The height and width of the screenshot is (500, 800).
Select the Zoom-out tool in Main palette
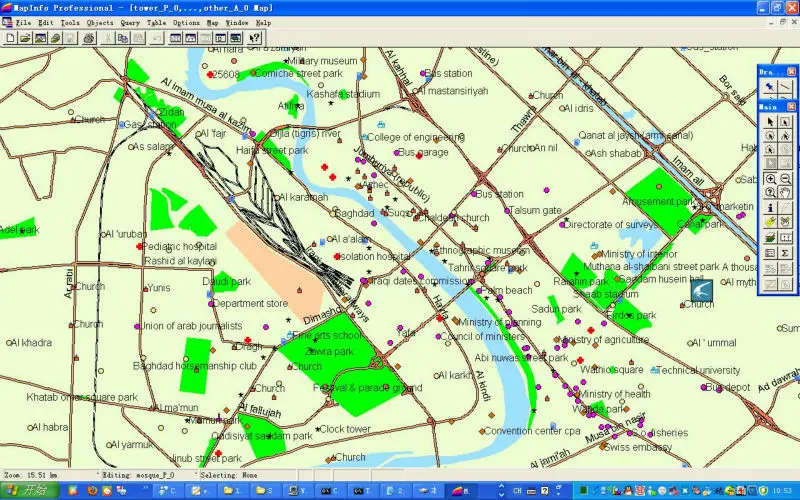785,178
